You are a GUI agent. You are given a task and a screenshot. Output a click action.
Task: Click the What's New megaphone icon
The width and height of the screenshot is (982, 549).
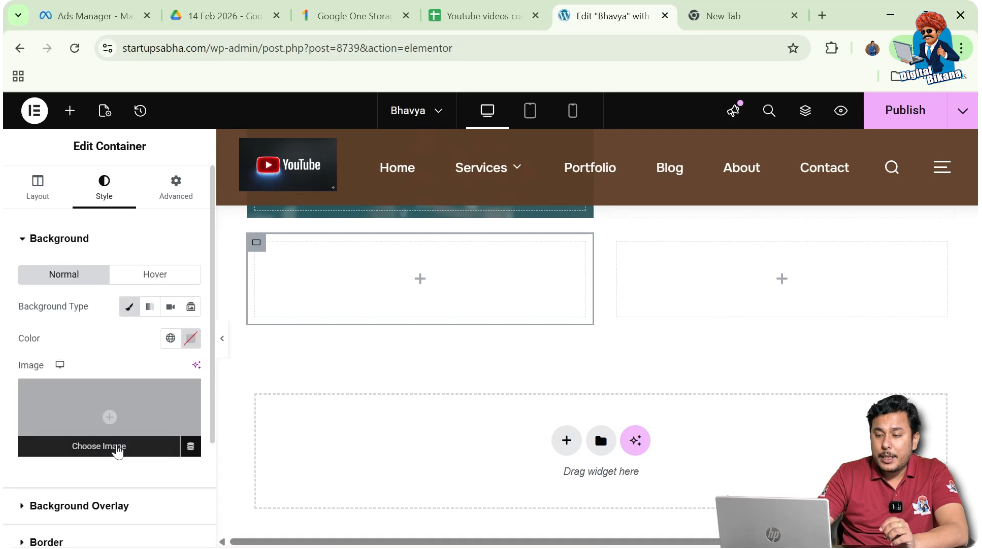pos(733,111)
